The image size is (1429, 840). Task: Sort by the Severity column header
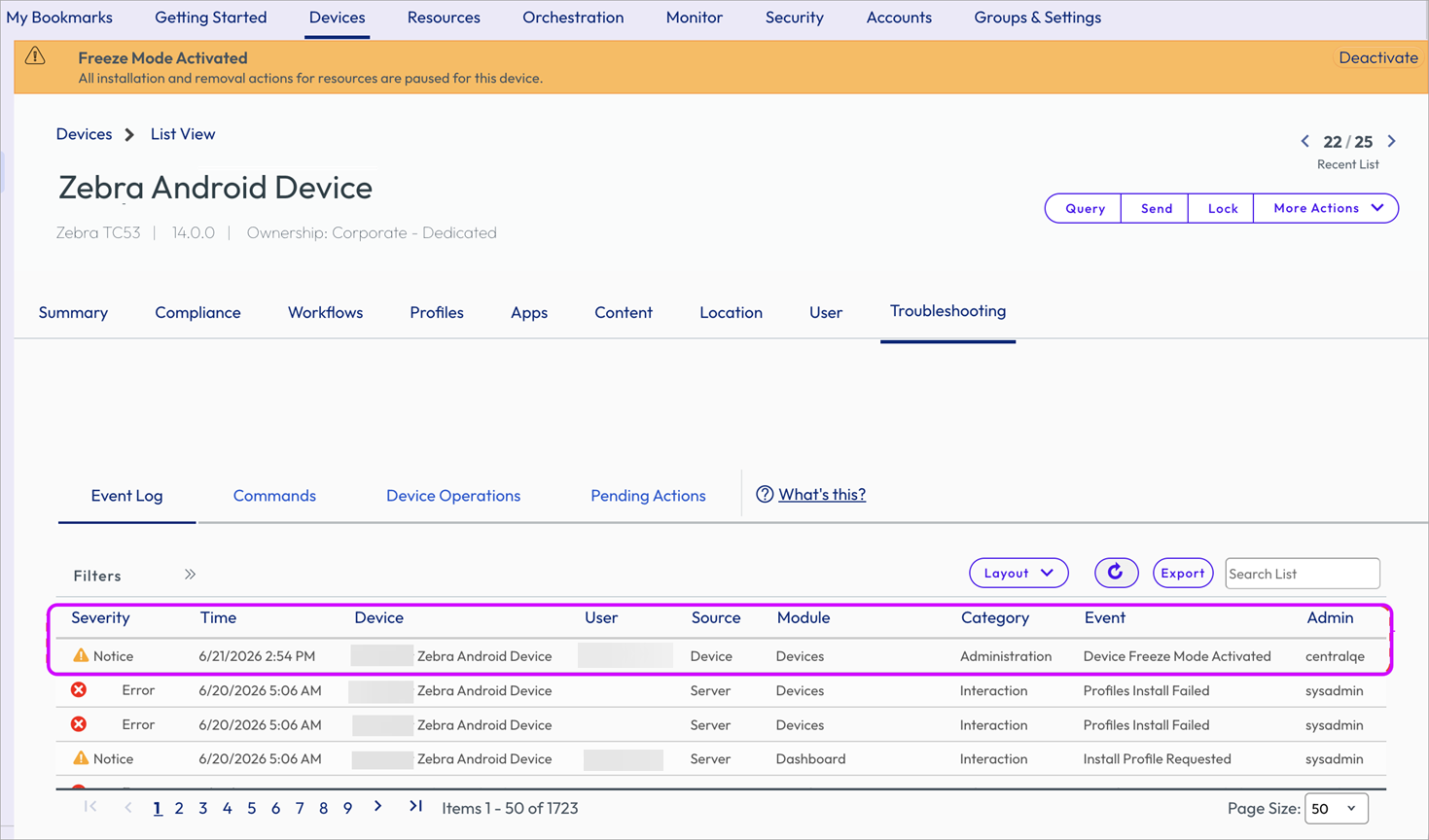click(x=100, y=617)
